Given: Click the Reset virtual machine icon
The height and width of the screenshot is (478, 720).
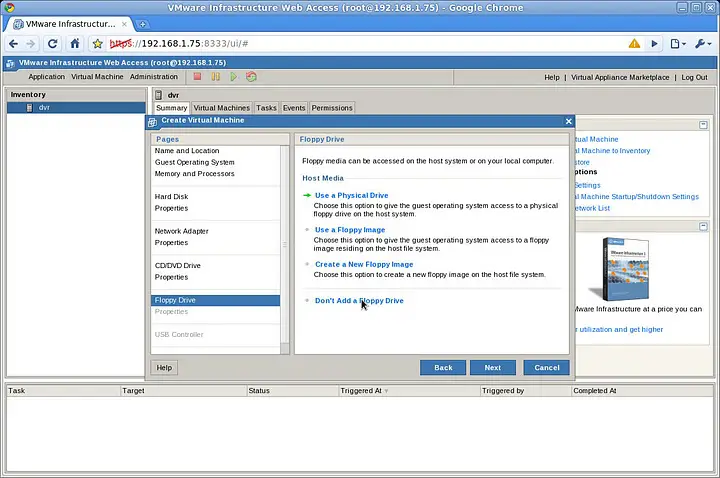Looking at the screenshot, I should point(251,77).
